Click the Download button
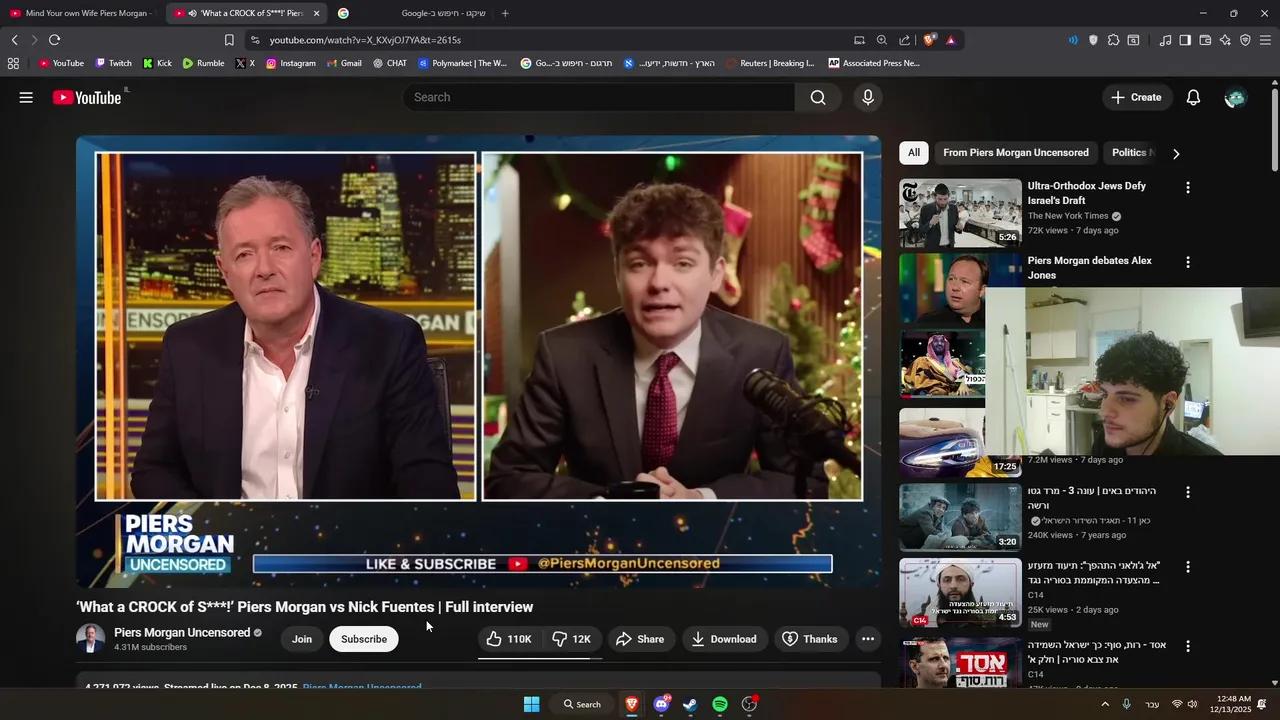 (724, 639)
